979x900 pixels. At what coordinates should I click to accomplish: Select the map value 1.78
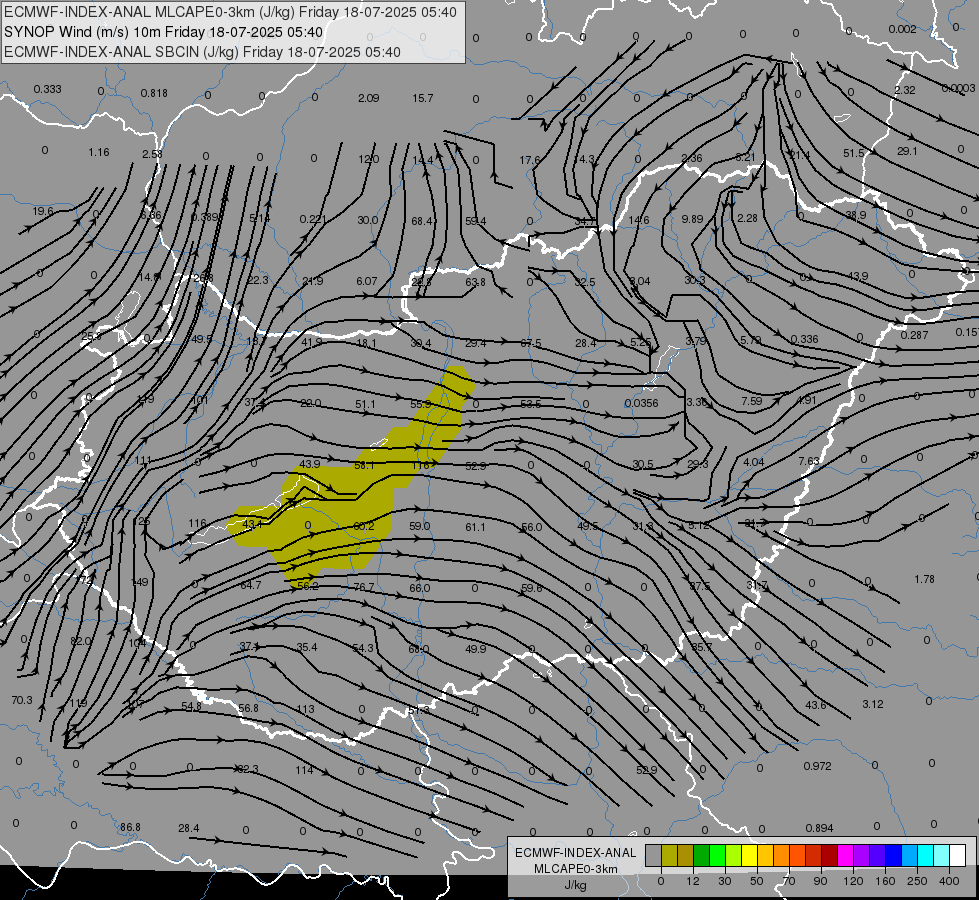(924, 579)
